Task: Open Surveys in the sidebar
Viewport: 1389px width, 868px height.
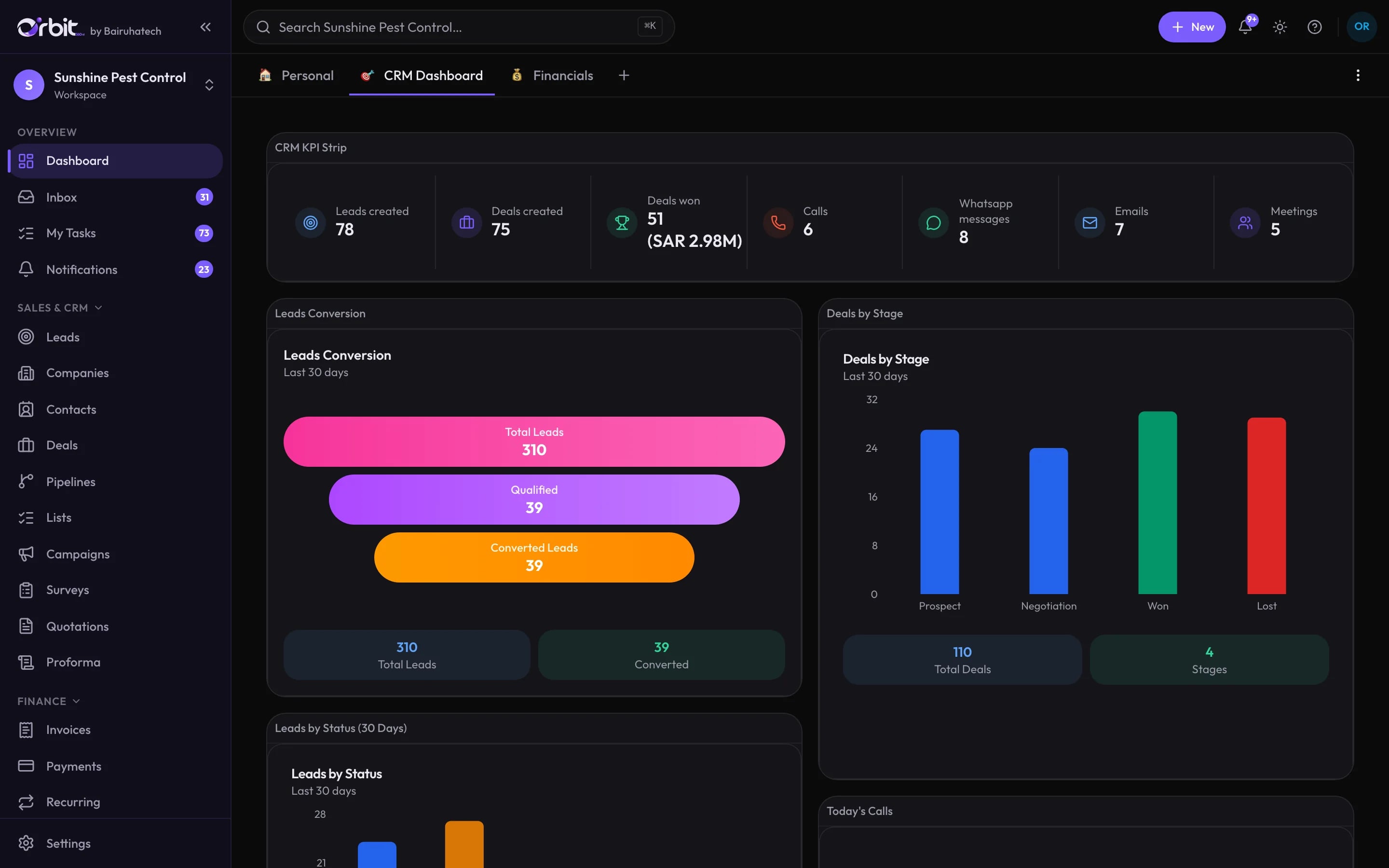Action: click(115, 590)
